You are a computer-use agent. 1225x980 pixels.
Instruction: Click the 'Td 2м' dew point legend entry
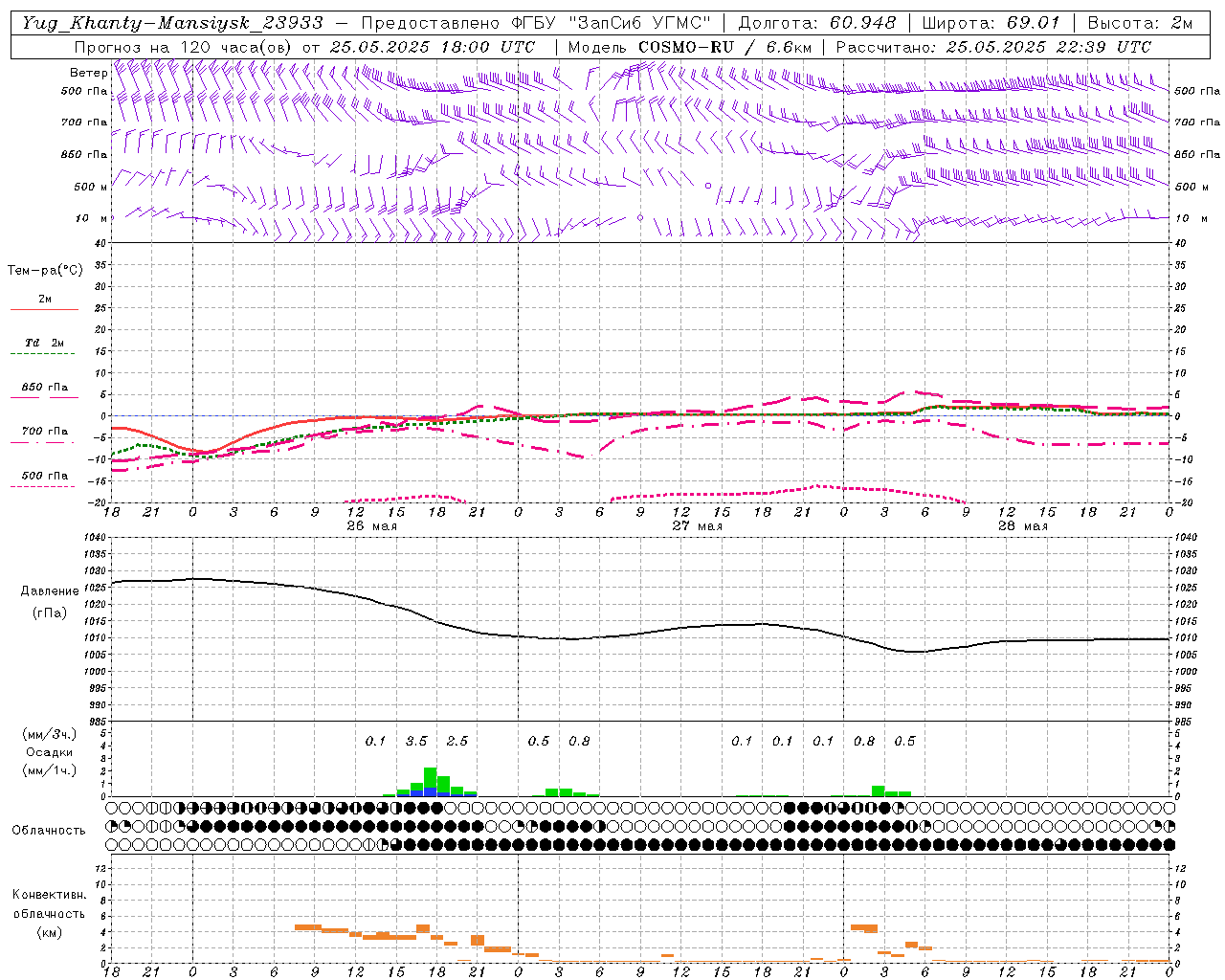pyautogui.click(x=44, y=343)
